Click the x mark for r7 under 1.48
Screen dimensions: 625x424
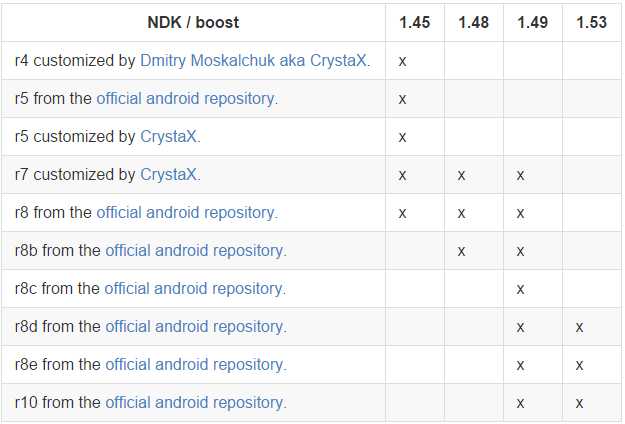coord(462,175)
